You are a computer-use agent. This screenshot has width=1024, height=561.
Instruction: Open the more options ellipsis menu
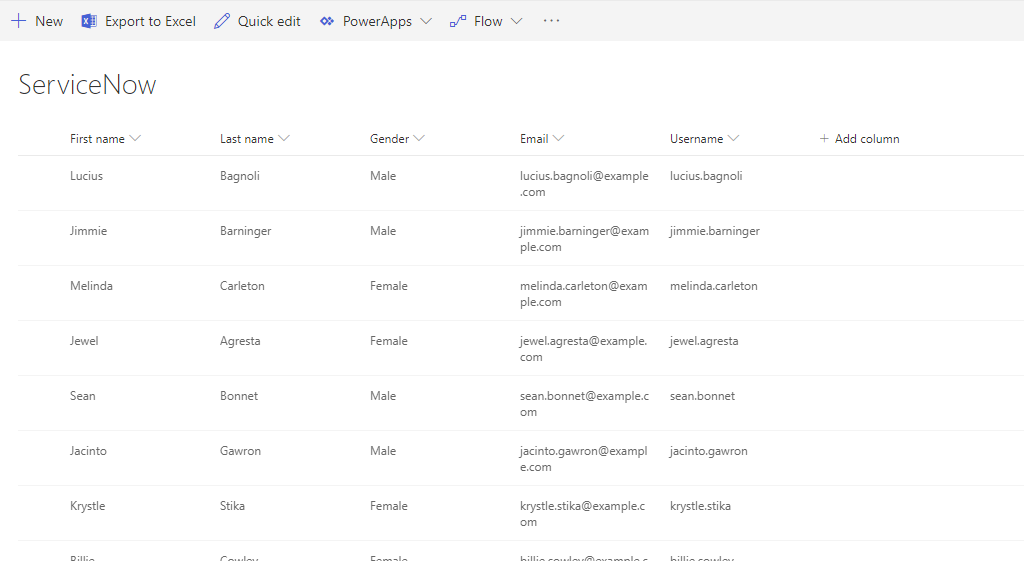pos(551,21)
